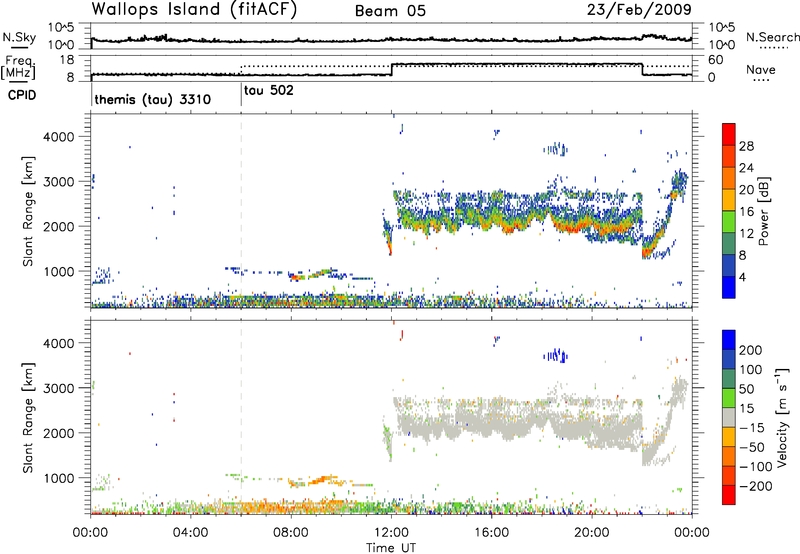
Task: Click the 'N.Search' legend label
Action: click(773, 37)
